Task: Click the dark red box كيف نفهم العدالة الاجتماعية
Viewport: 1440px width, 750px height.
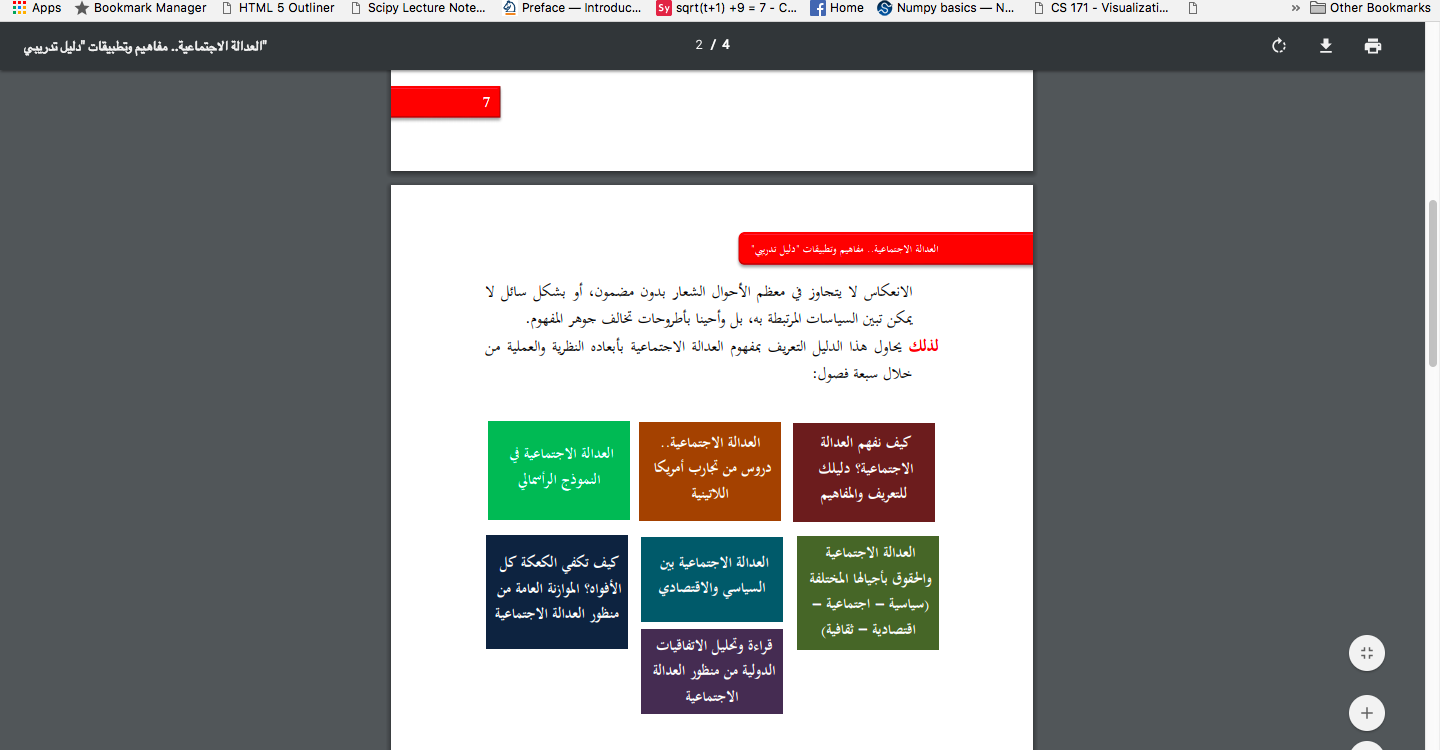Action: pos(864,472)
